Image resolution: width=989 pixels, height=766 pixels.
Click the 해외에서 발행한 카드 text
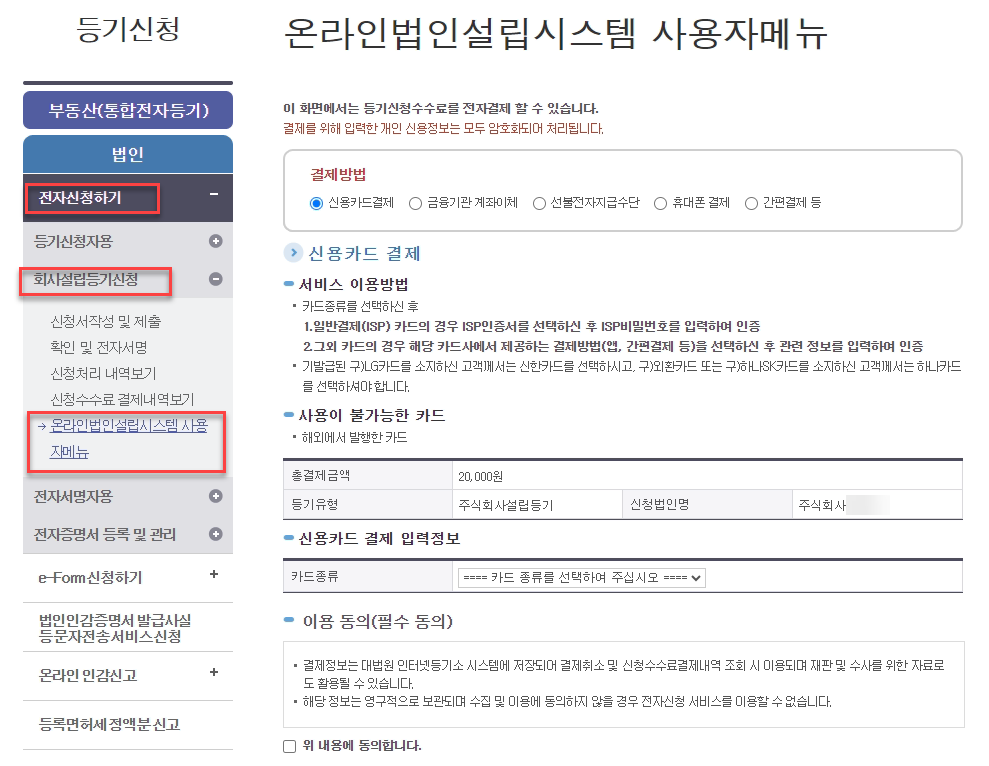(354, 437)
